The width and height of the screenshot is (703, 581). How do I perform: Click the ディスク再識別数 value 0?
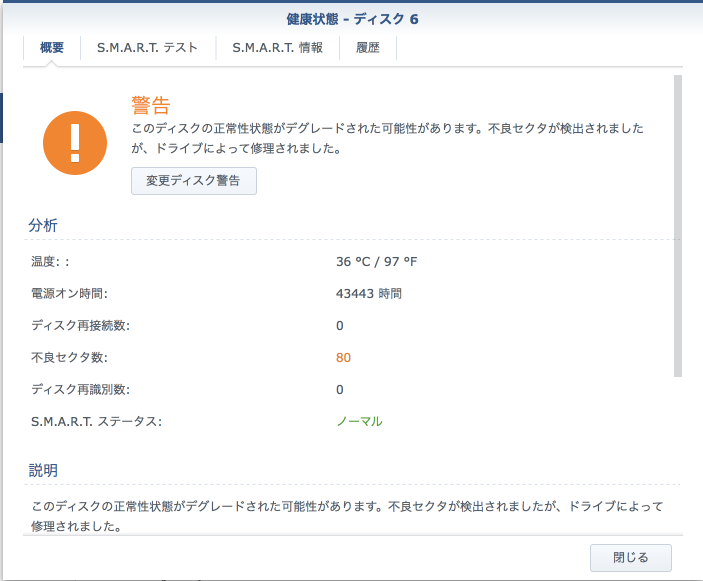click(340, 389)
